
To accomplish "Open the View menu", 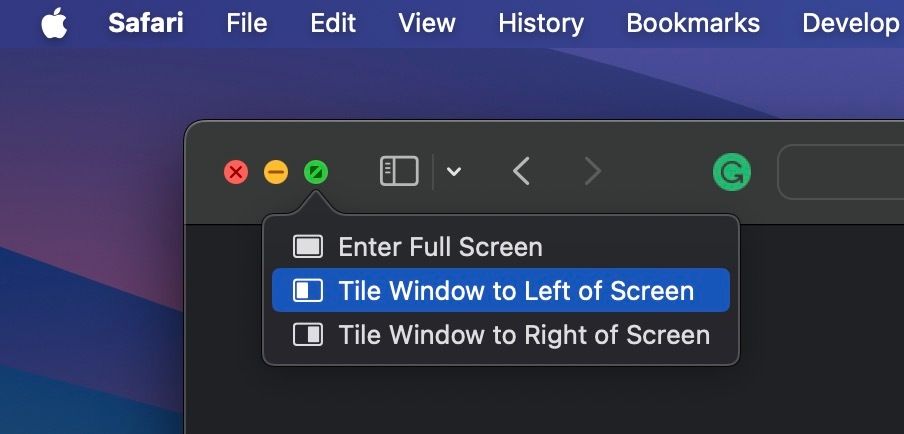I will click(427, 23).
